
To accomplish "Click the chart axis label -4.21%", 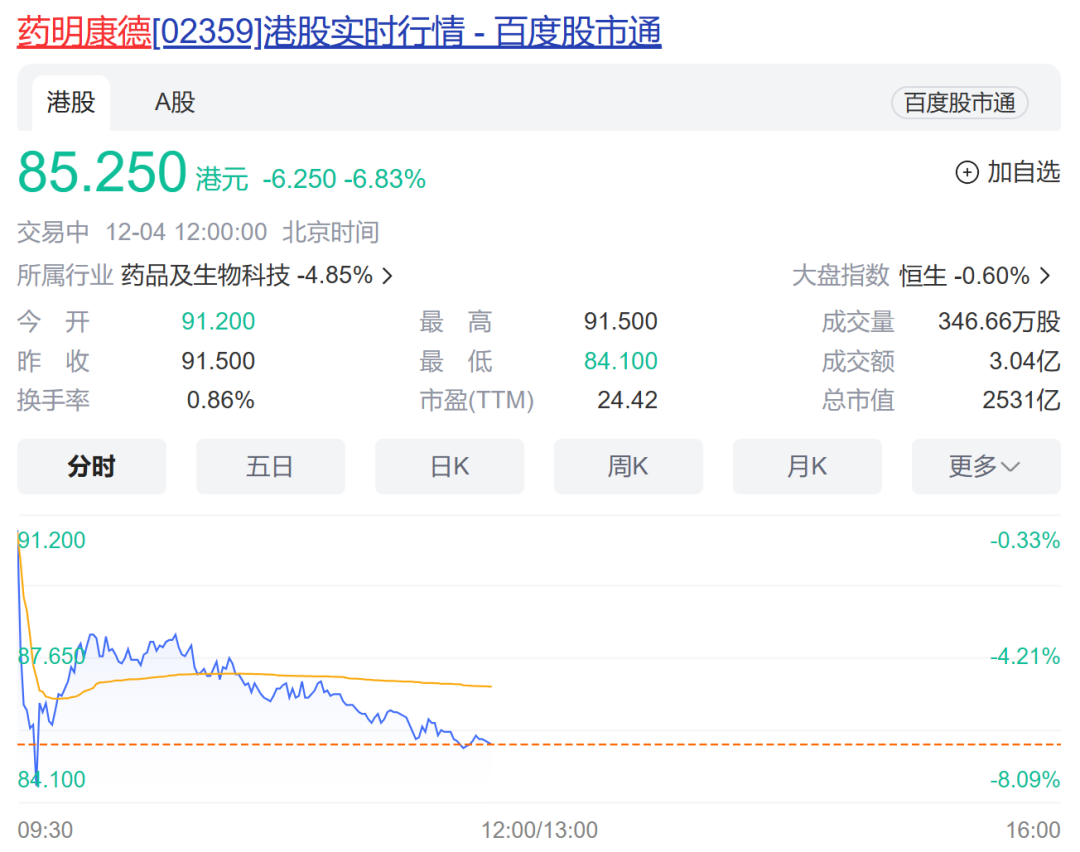I will tap(1025, 656).
